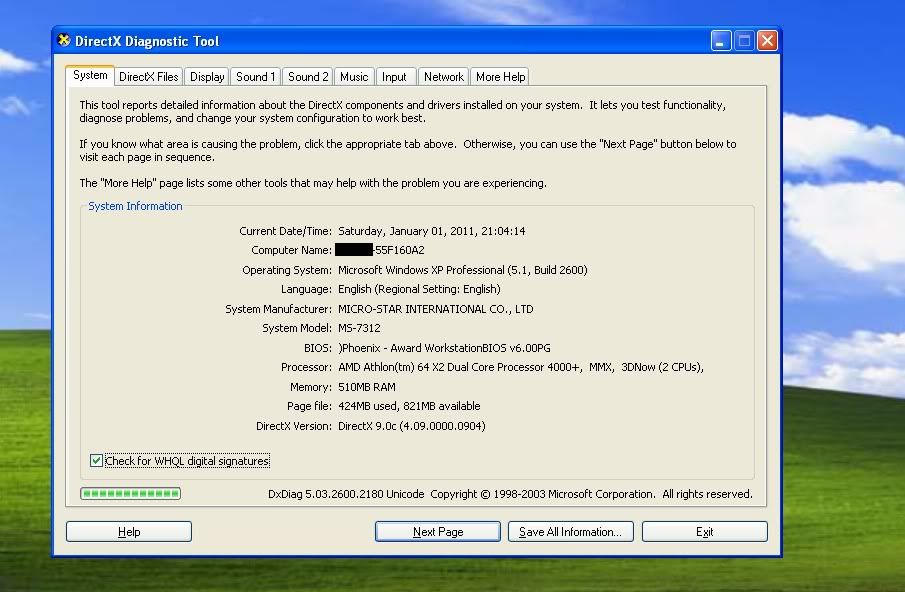This screenshot has height=592, width=905.
Task: Click the 'Operating System:' label
Action: 287,269
